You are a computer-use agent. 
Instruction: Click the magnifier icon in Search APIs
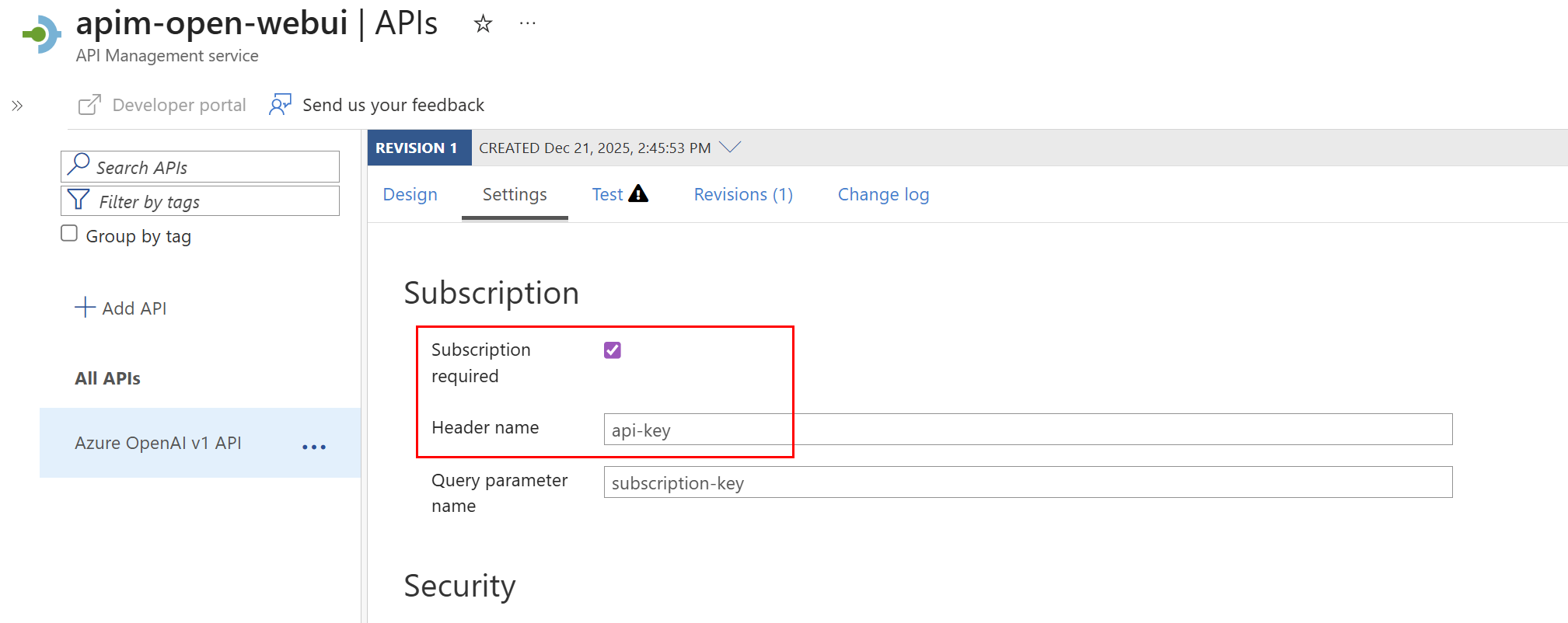click(x=79, y=165)
